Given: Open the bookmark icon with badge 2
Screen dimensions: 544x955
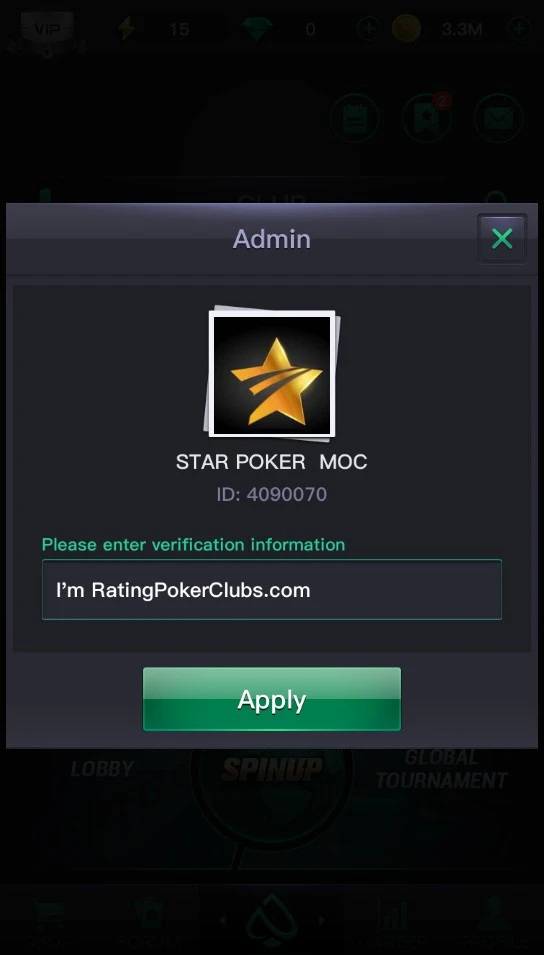Looking at the screenshot, I should tap(426, 118).
